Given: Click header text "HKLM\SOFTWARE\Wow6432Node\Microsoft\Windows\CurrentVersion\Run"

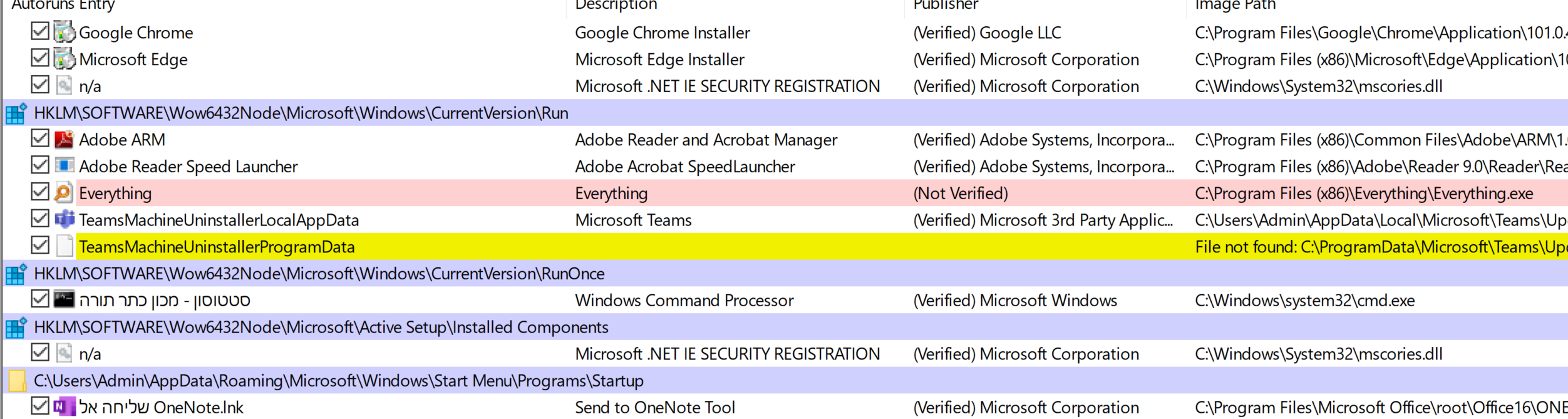Looking at the screenshot, I should (x=301, y=113).
